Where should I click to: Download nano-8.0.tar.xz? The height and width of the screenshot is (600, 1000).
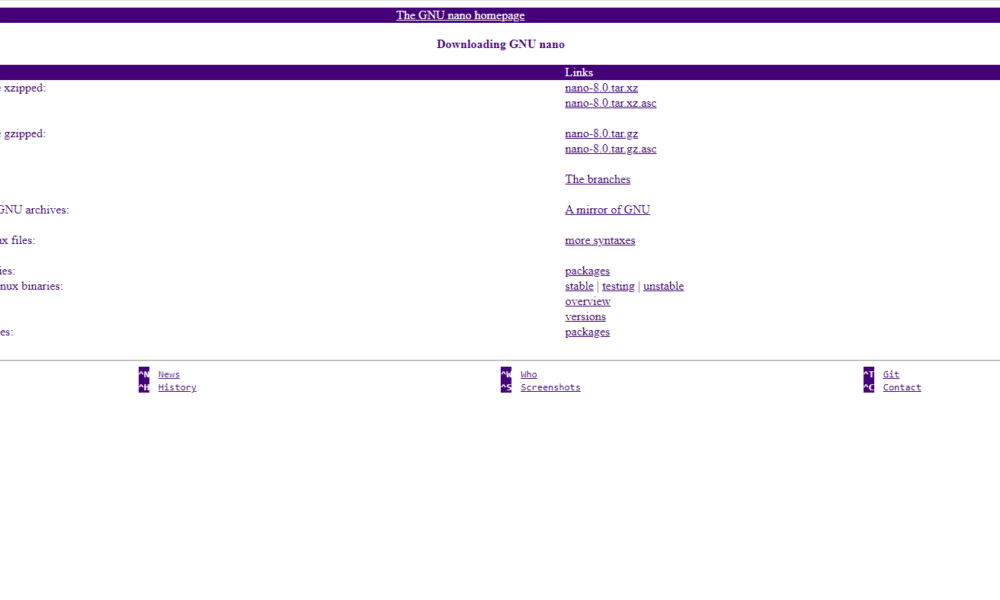pyautogui.click(x=601, y=88)
